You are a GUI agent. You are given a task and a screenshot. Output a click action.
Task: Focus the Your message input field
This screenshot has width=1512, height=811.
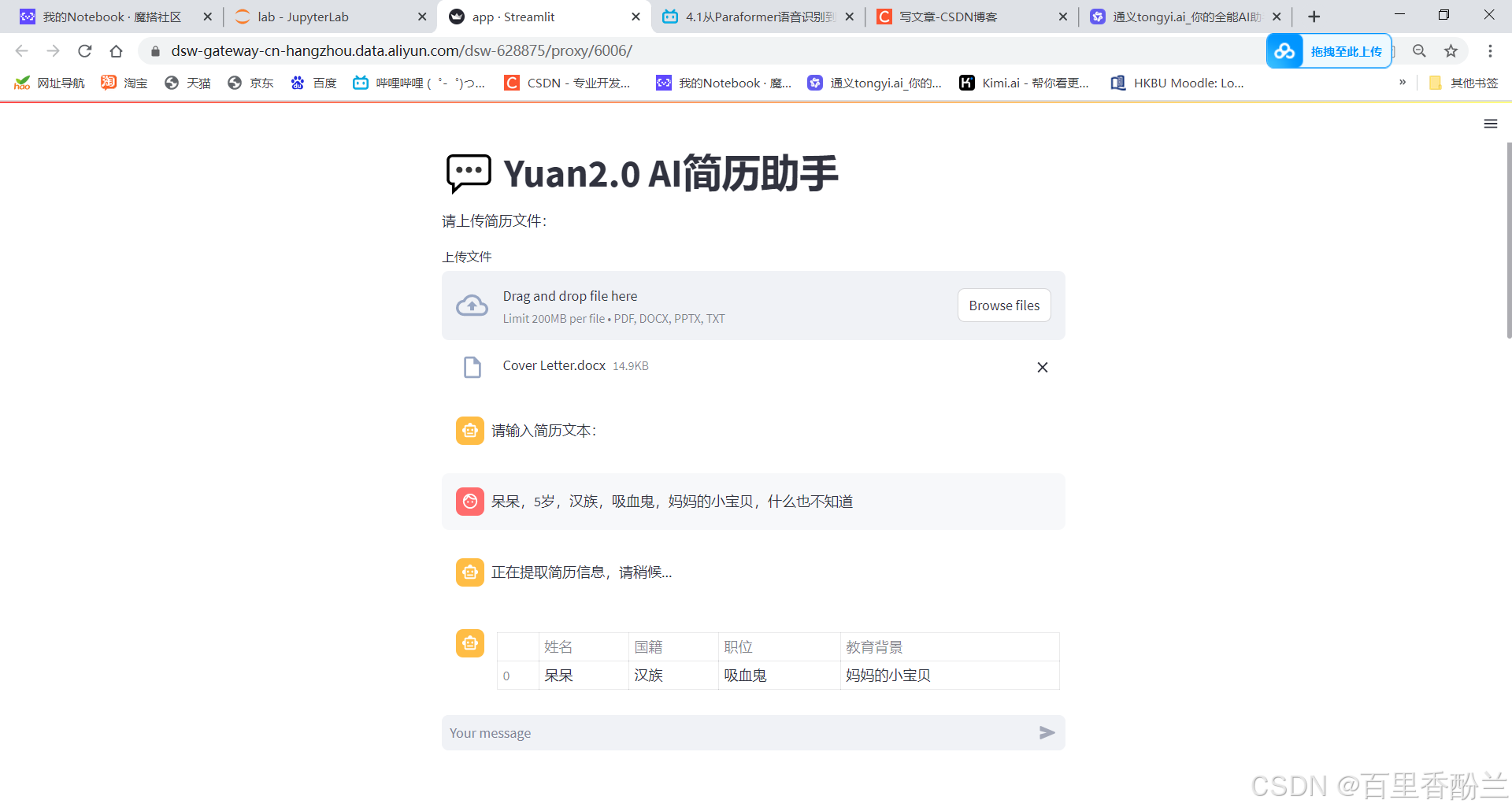(x=740, y=733)
